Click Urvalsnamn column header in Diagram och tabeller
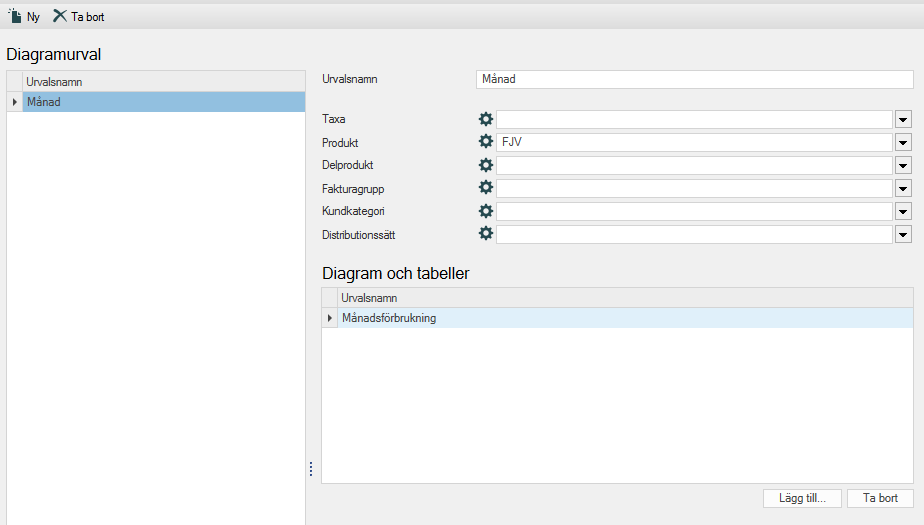The height and width of the screenshot is (525, 924). pos(625,298)
